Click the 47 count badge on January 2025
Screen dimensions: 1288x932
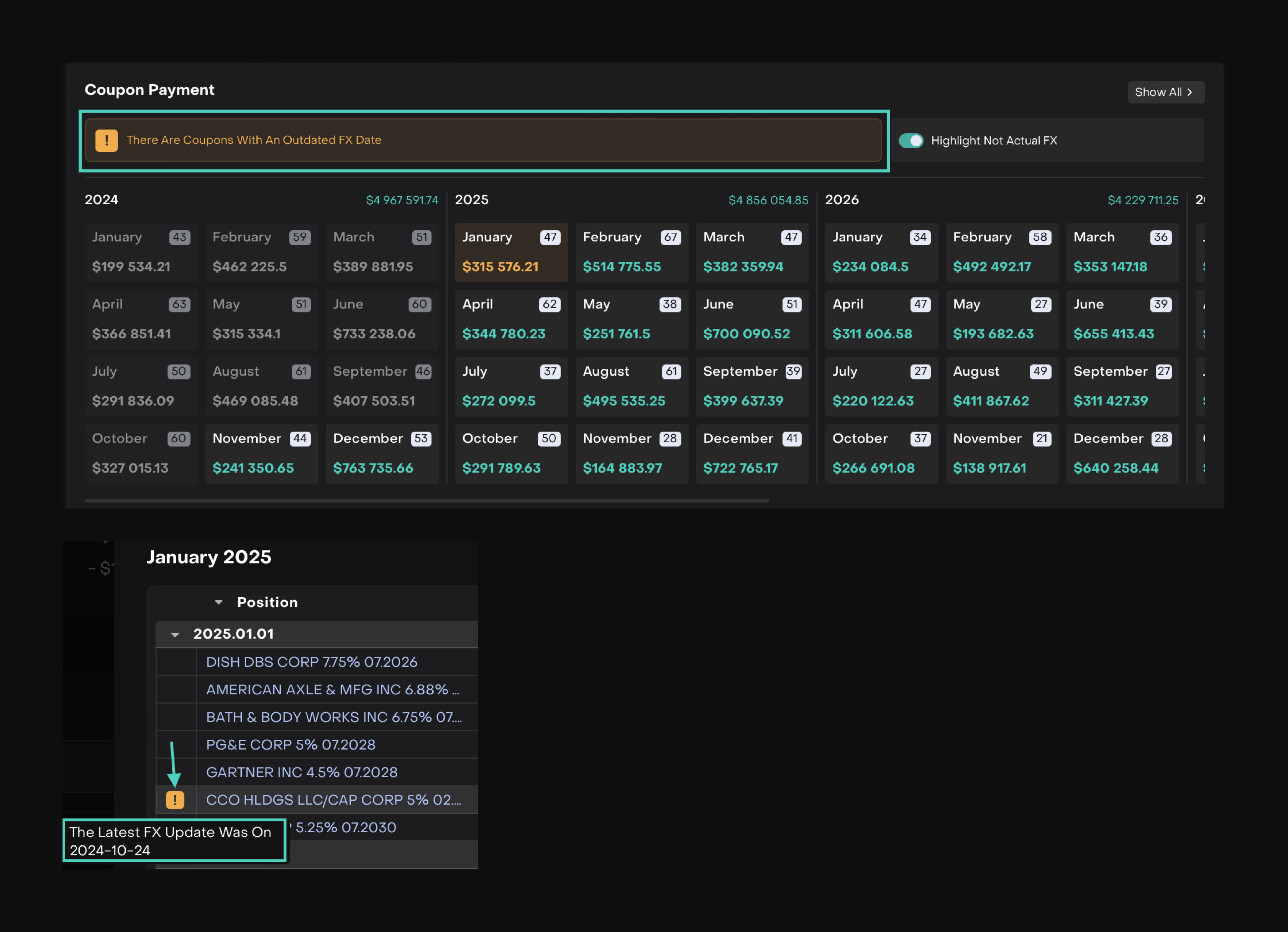[x=550, y=237]
